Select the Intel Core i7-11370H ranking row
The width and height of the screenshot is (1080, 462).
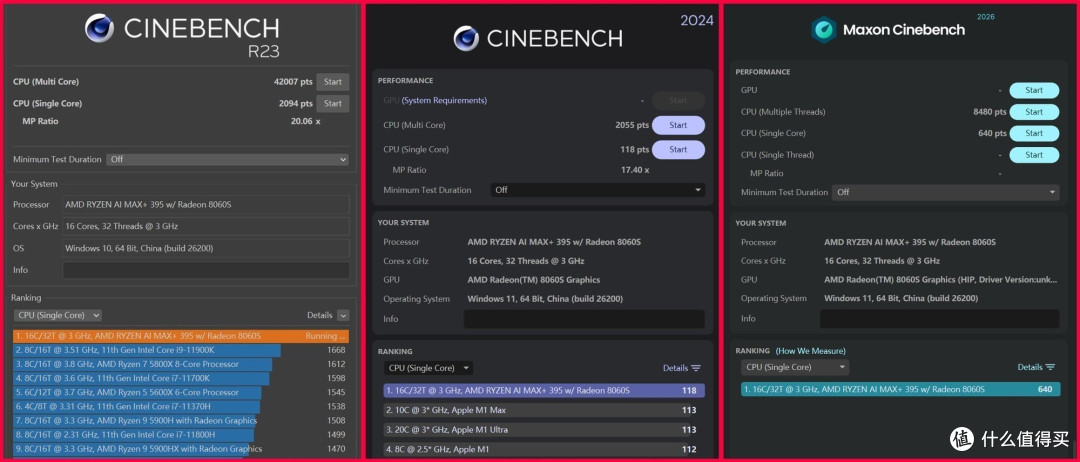181,407
